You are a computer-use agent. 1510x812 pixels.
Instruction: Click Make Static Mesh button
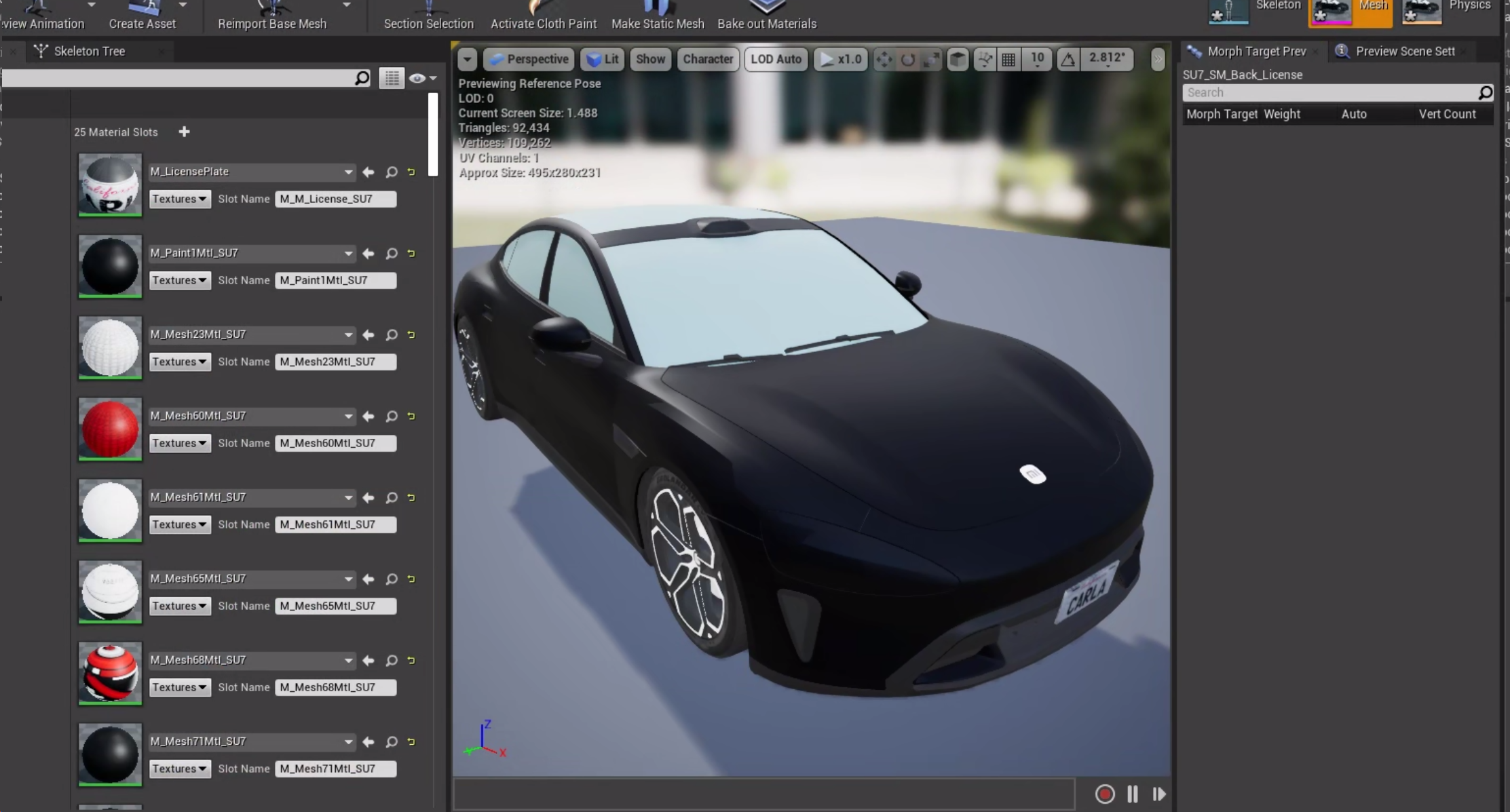click(x=657, y=16)
